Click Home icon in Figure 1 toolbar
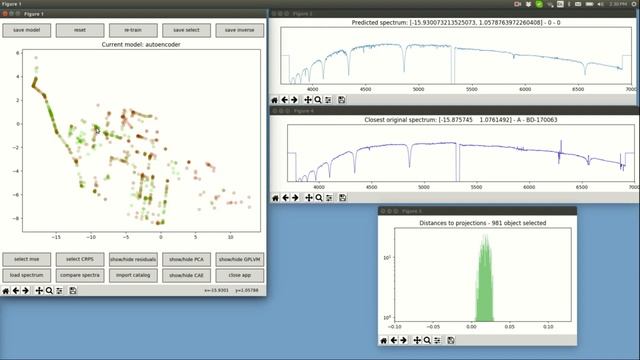Screen dimensions: 640x360 (x=6, y=291)
